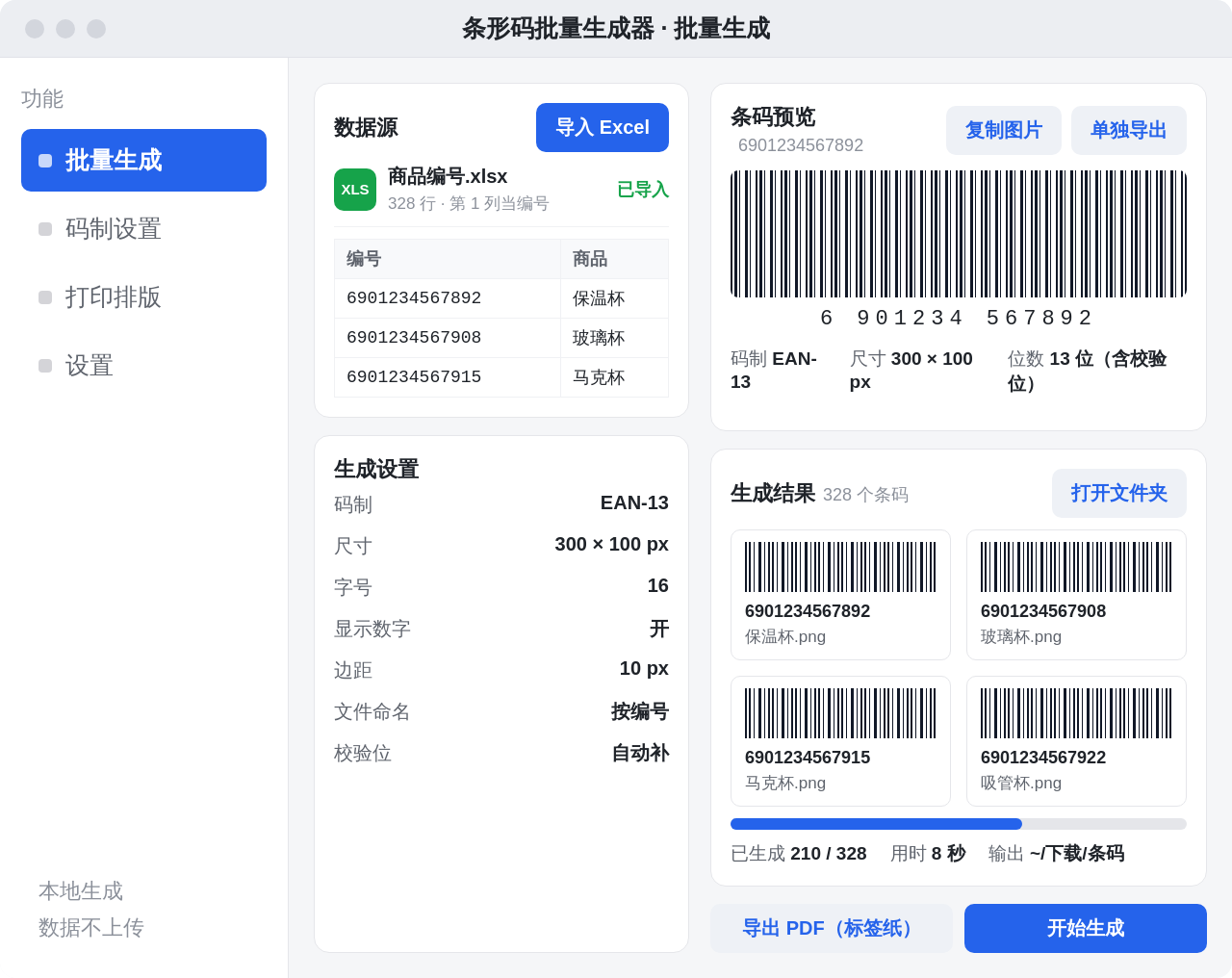Viewport: 1232px width, 978px height.
Task: Click the 已导入 status label
Action: coord(643,190)
